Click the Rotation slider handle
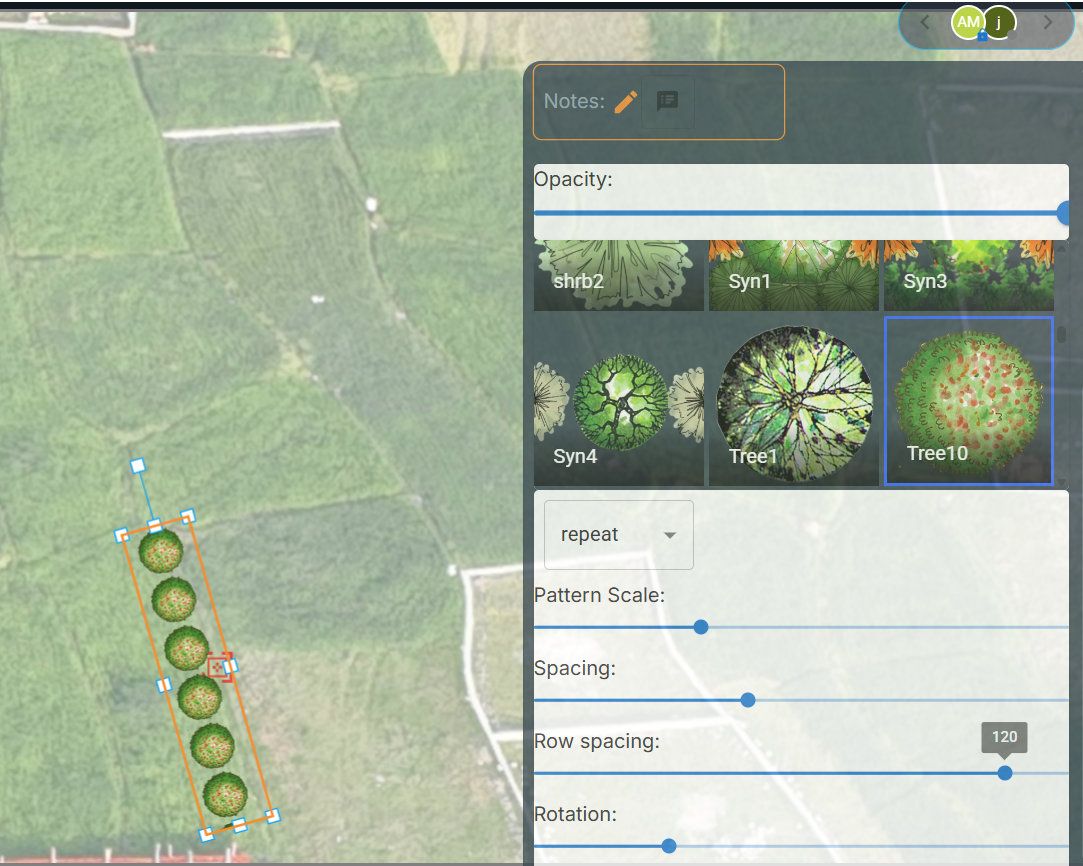Screen dimensions: 1083x866 pyautogui.click(x=669, y=846)
